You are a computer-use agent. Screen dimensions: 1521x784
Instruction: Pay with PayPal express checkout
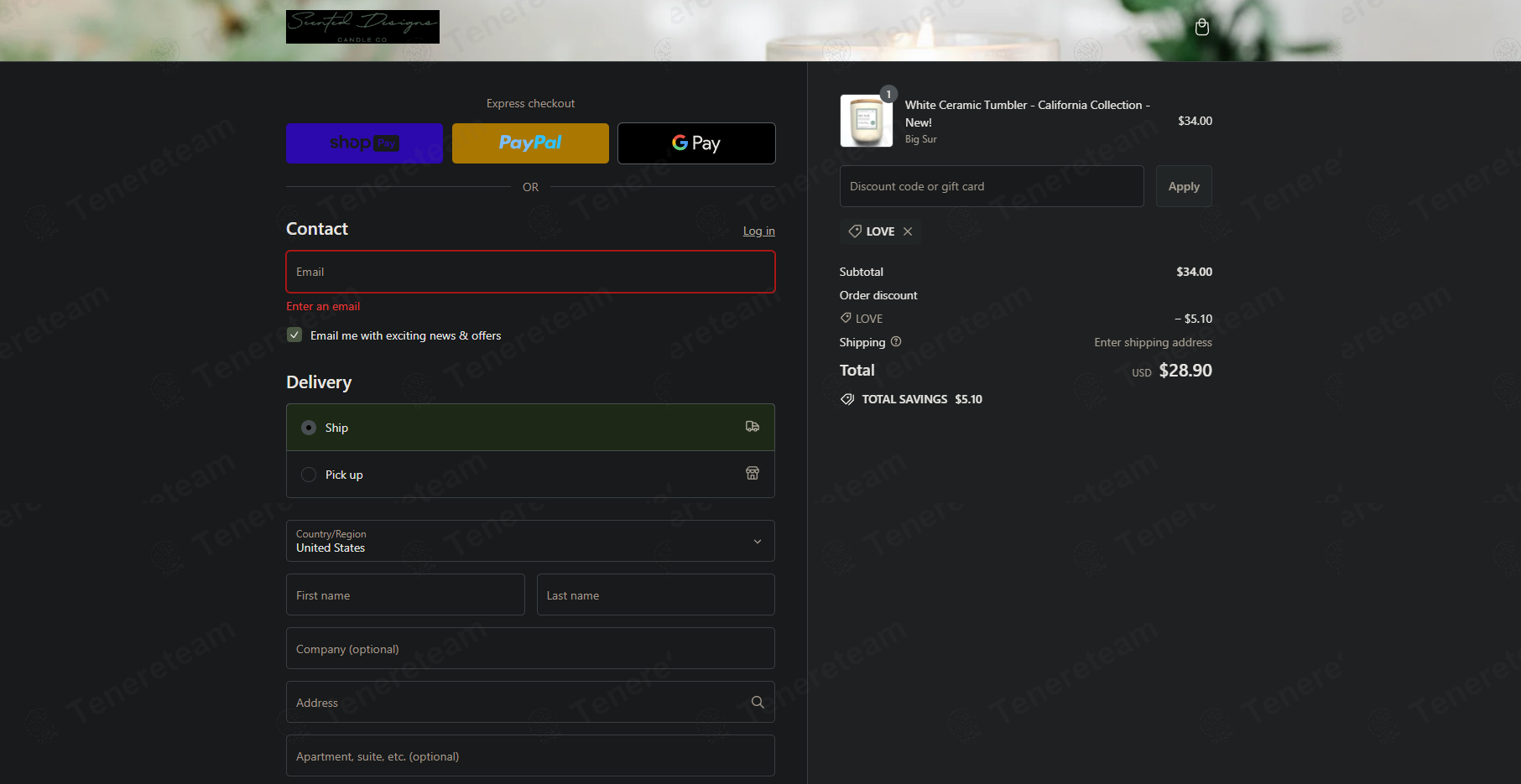click(530, 143)
